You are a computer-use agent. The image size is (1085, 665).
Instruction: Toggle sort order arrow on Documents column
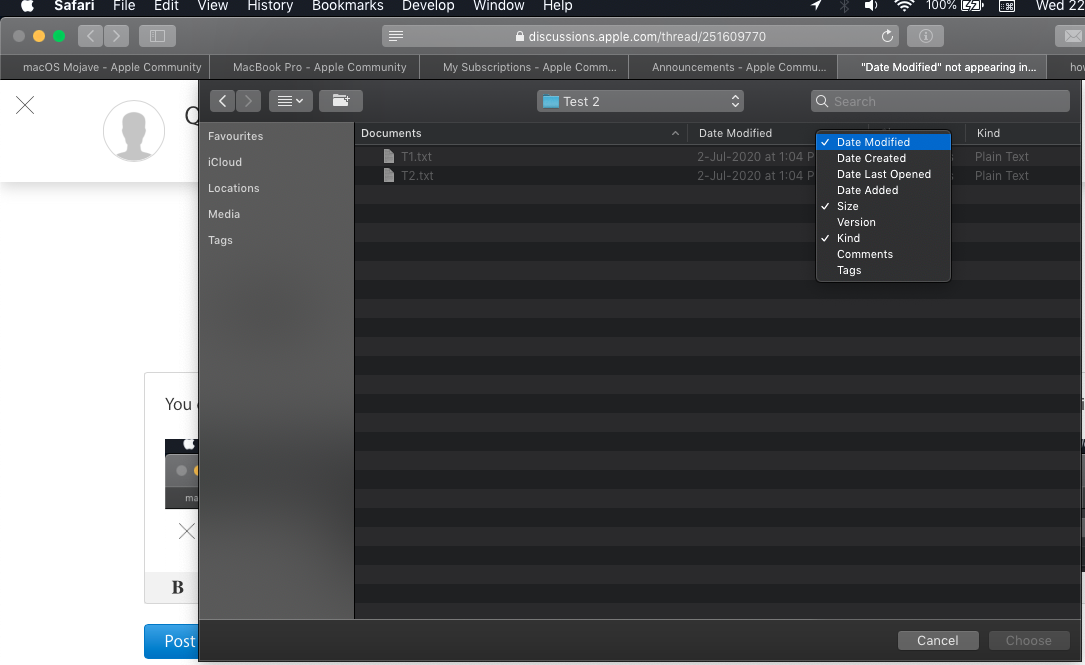(675, 133)
